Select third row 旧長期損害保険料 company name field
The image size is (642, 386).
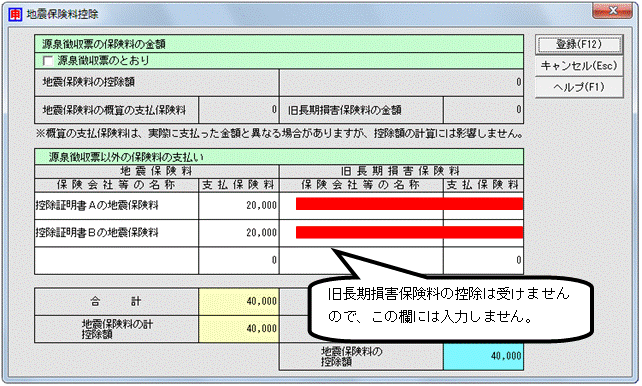coord(361,260)
